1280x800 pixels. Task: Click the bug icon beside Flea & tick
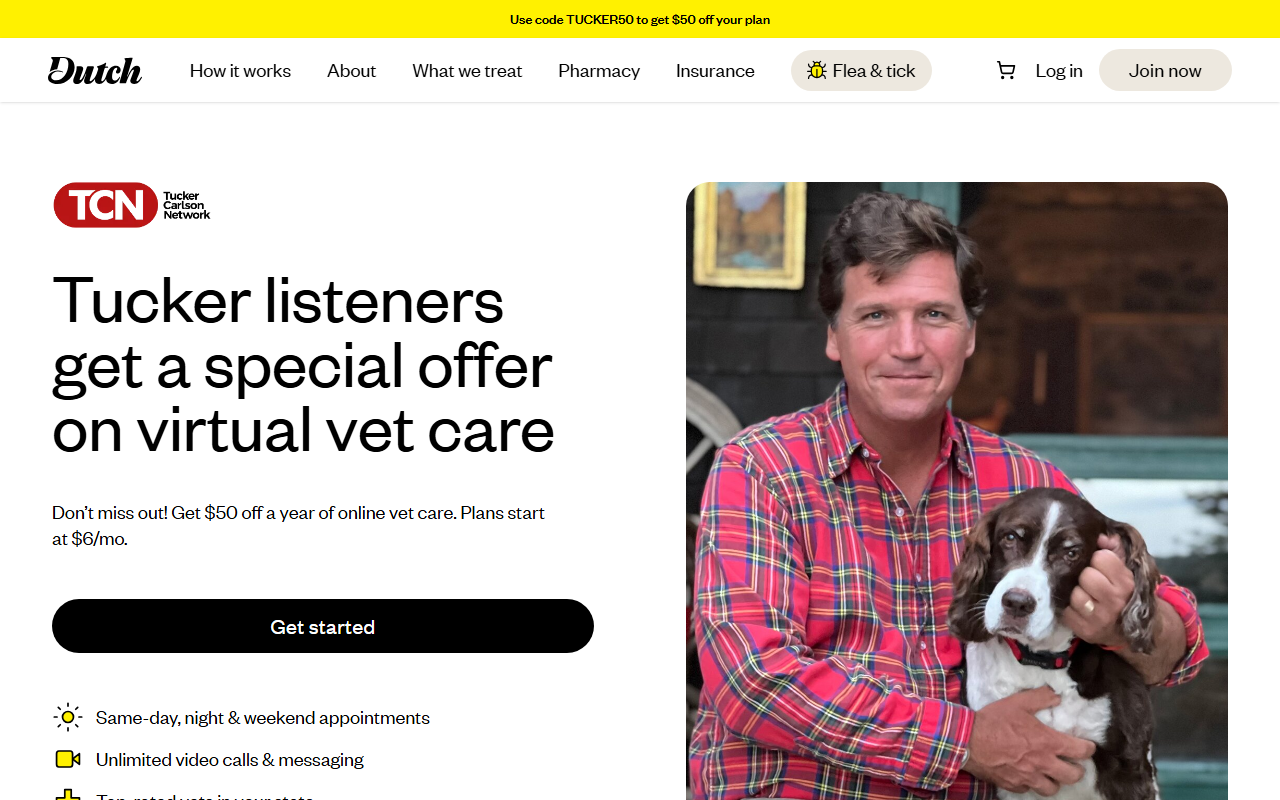coord(817,70)
